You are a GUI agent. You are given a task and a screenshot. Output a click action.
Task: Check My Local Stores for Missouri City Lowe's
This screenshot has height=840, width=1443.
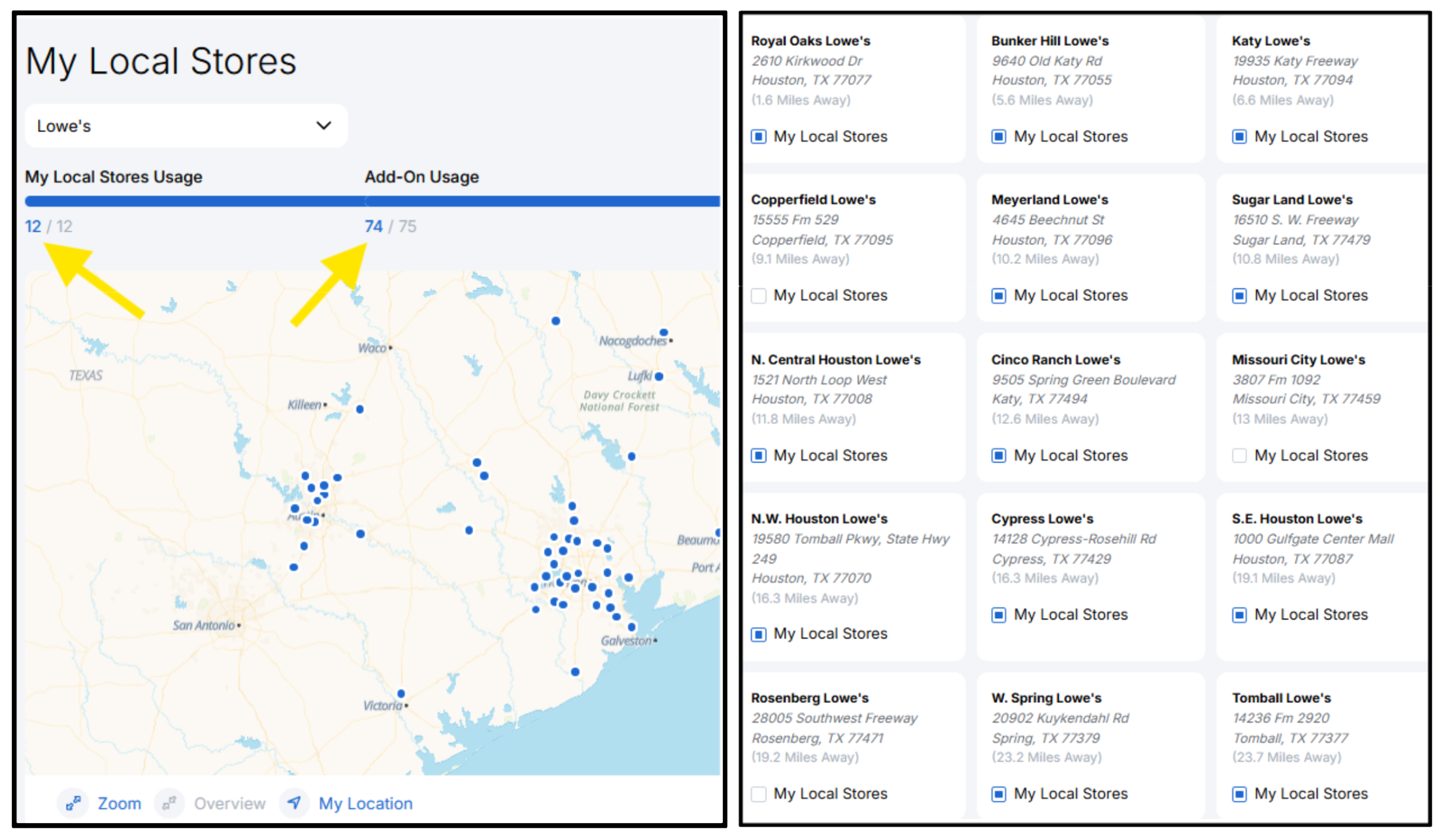(x=1239, y=455)
